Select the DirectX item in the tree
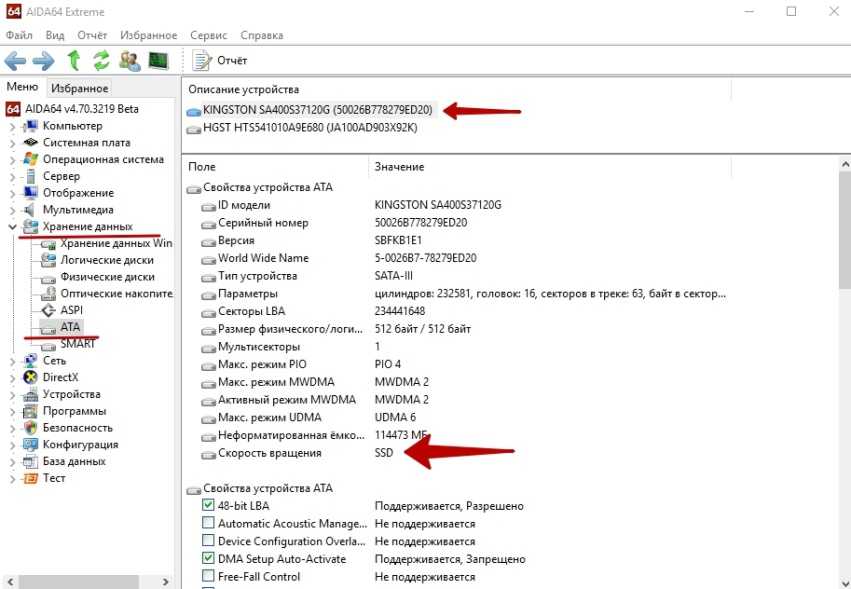The image size is (851, 589). point(60,377)
